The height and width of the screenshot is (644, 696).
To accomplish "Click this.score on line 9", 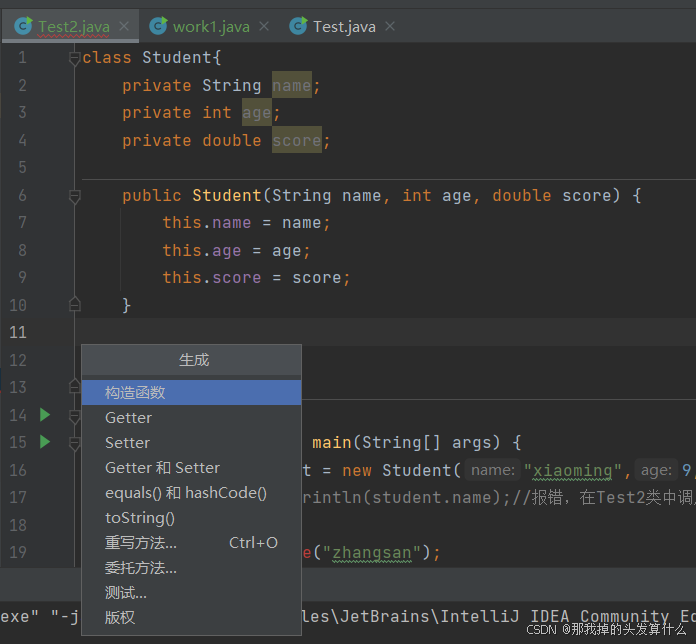I will [x=212, y=277].
